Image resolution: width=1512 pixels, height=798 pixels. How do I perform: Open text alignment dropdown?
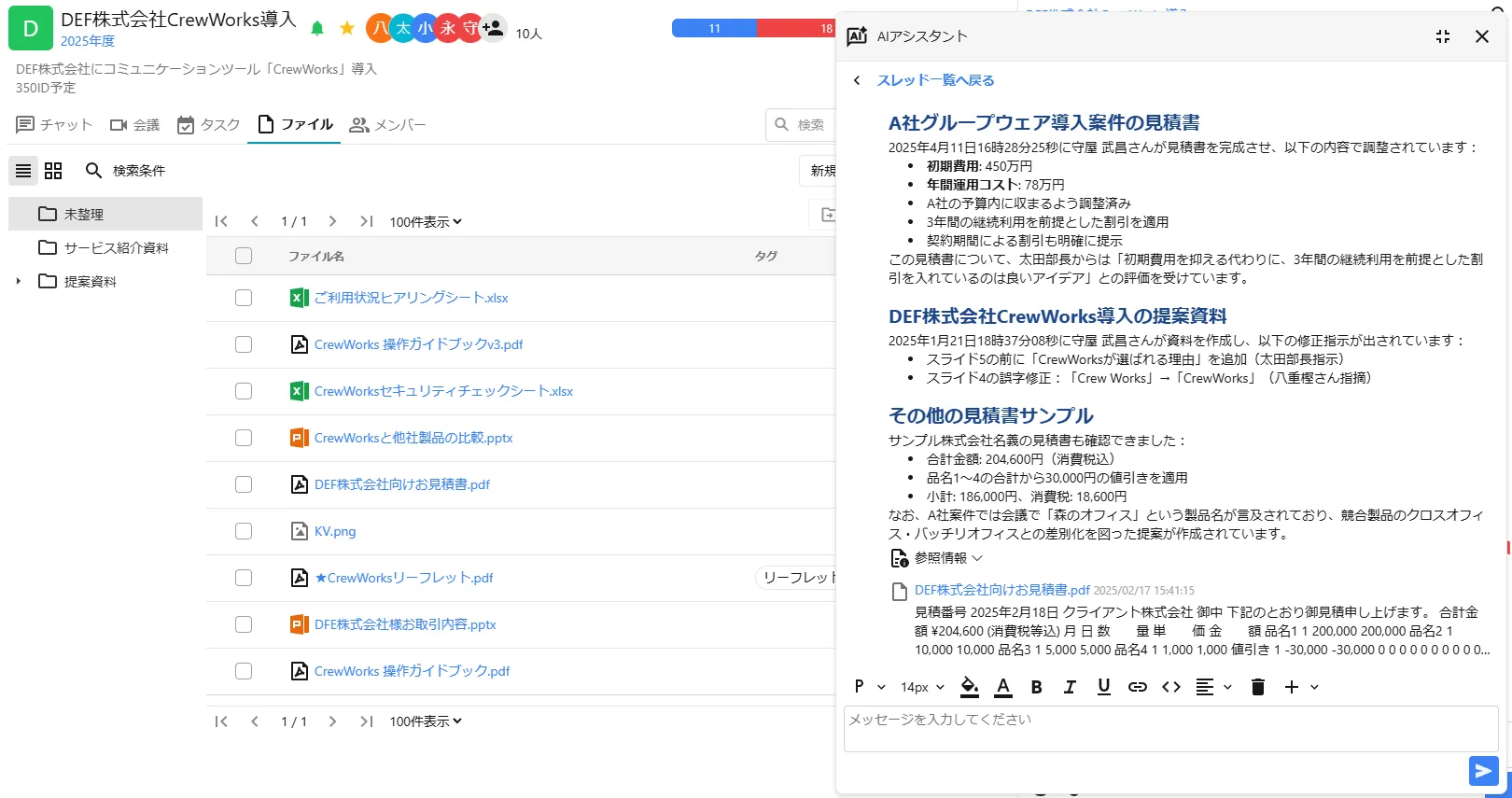click(x=1213, y=687)
